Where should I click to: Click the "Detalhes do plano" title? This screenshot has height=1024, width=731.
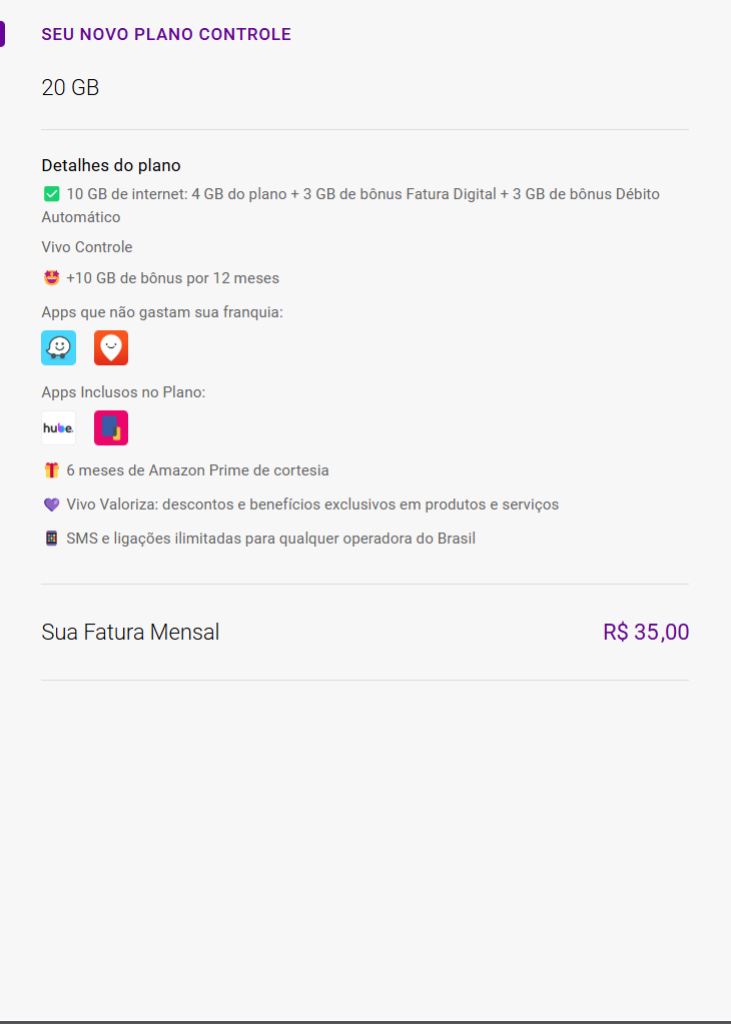point(111,165)
